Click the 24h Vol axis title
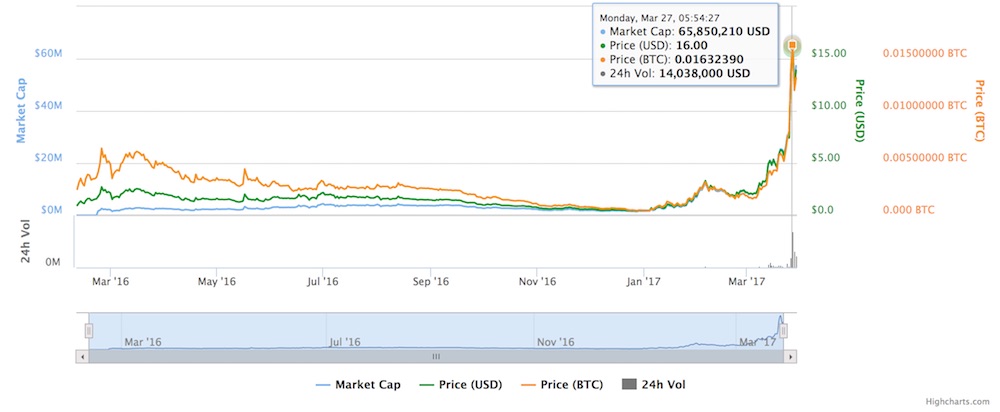The width and height of the screenshot is (1000, 412). click(26, 243)
